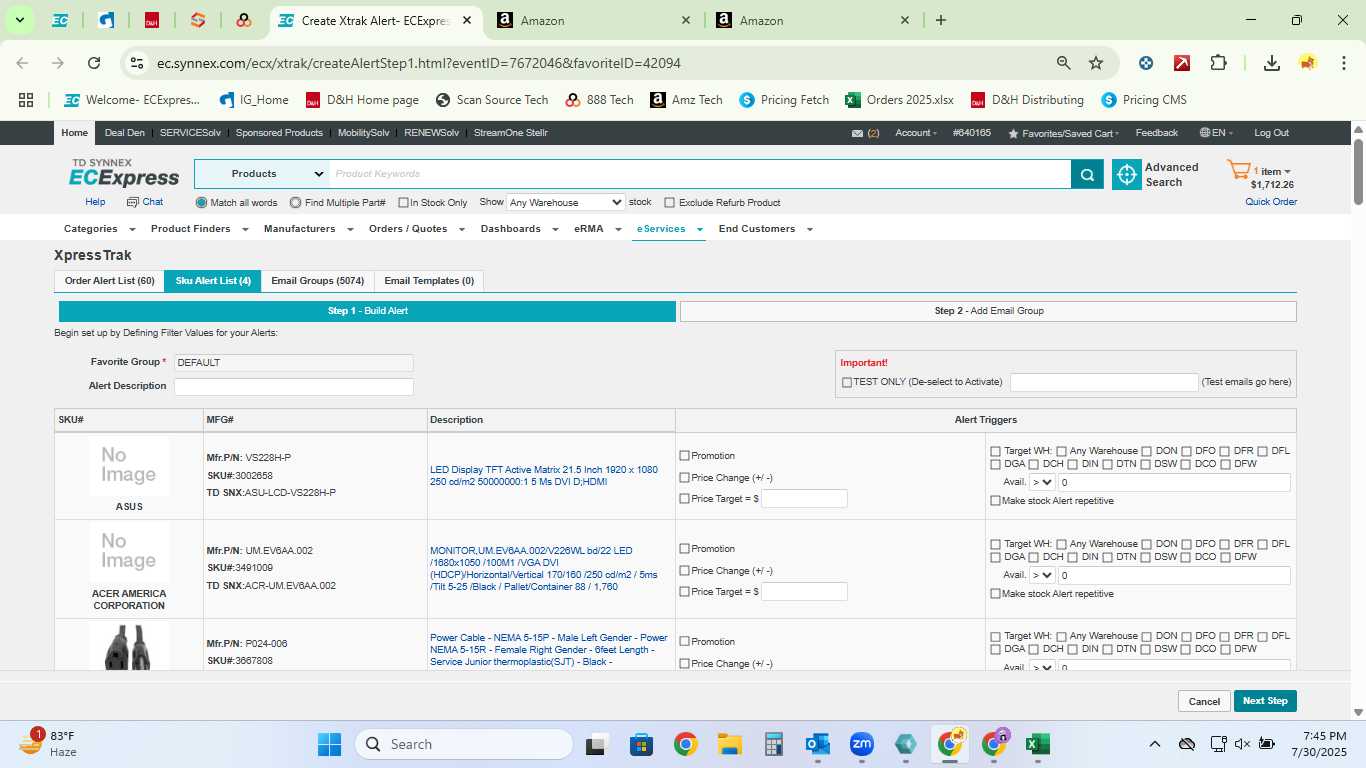Open File Explorer from taskbar

point(729,744)
